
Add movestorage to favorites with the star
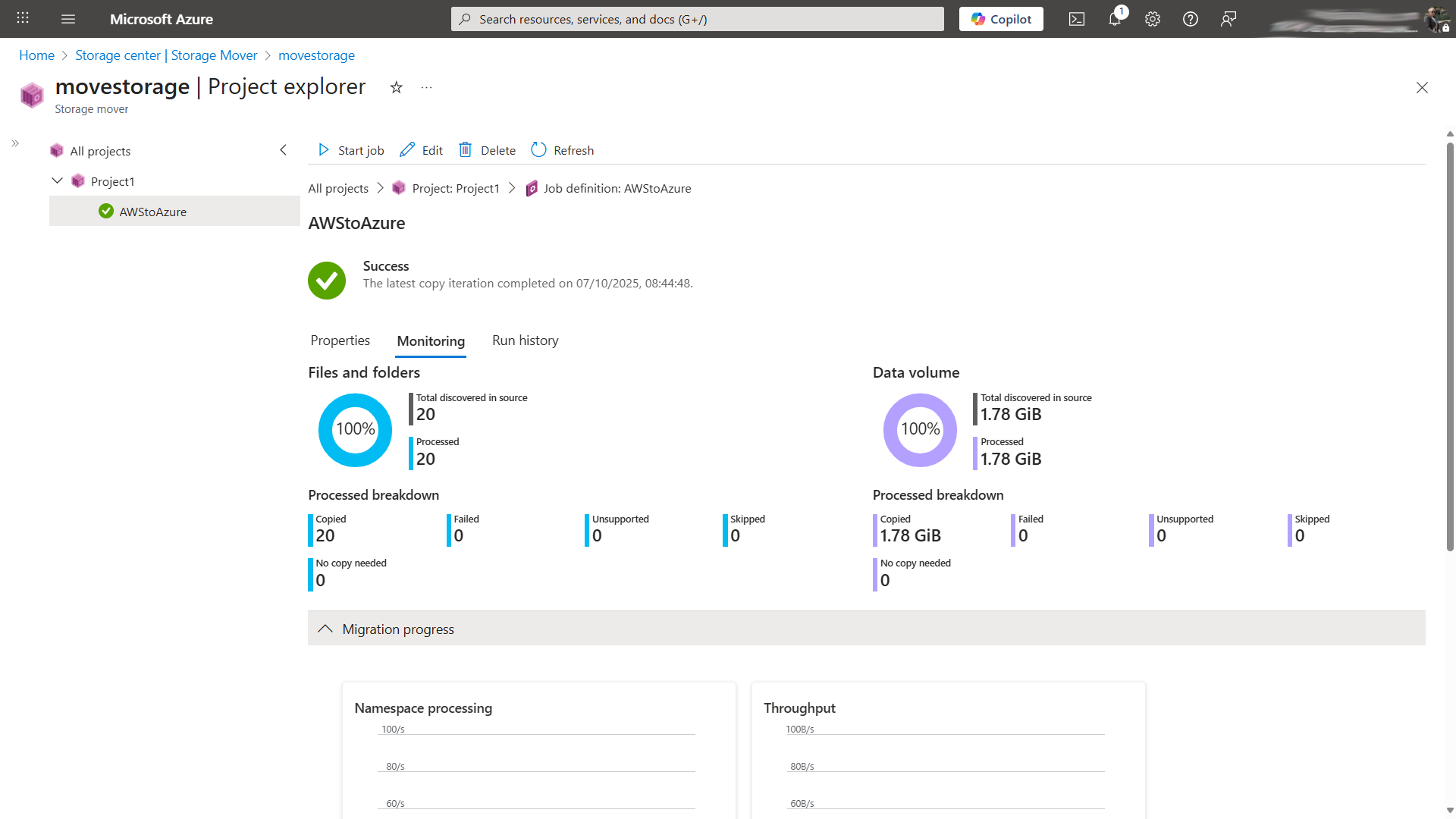[x=395, y=88]
